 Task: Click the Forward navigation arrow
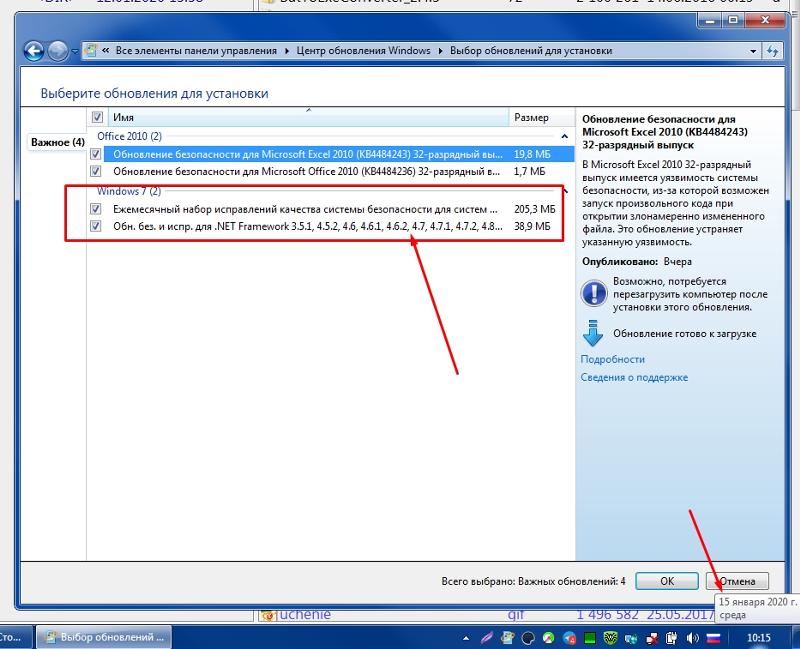tap(57, 51)
